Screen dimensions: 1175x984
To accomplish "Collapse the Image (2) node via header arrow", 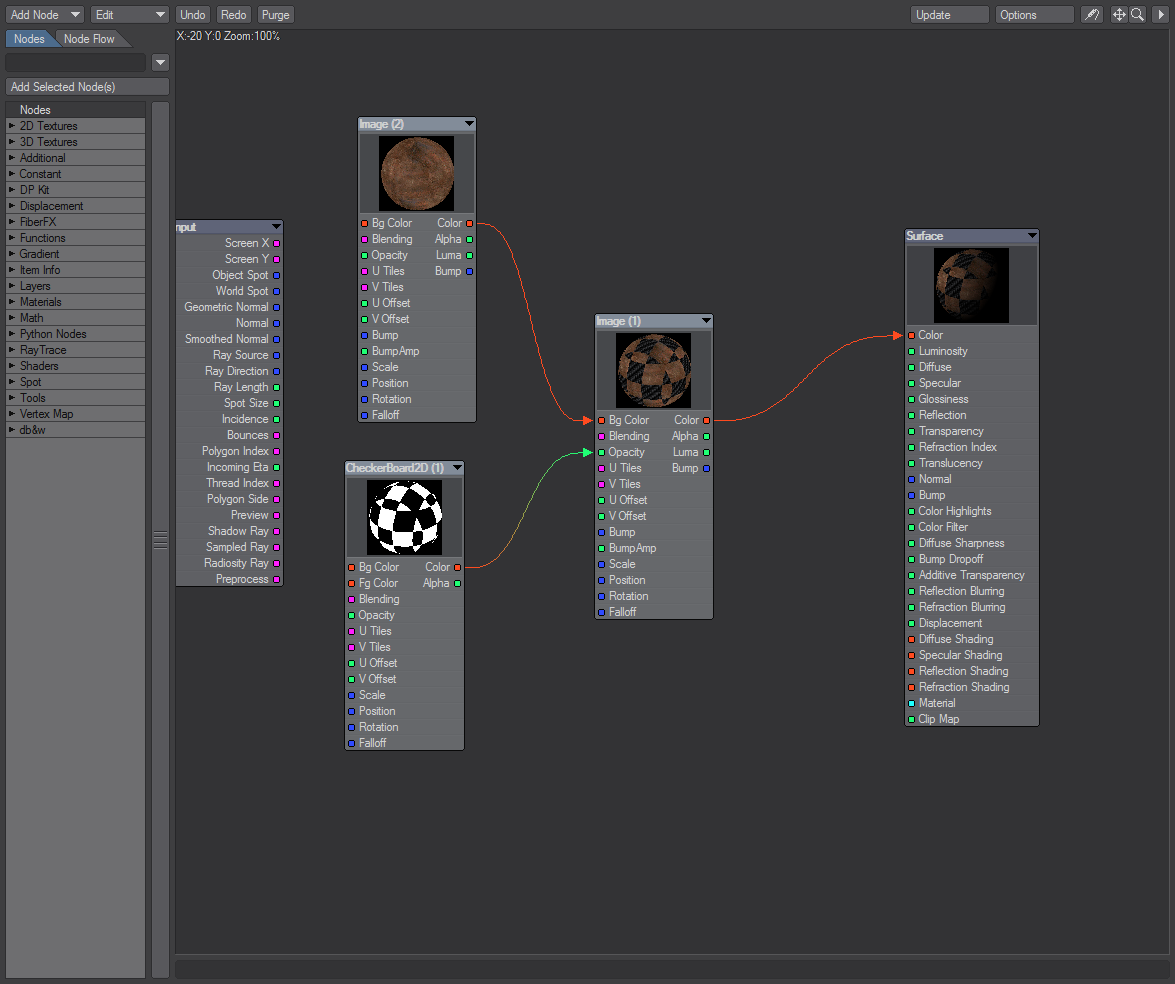I will tap(468, 124).
